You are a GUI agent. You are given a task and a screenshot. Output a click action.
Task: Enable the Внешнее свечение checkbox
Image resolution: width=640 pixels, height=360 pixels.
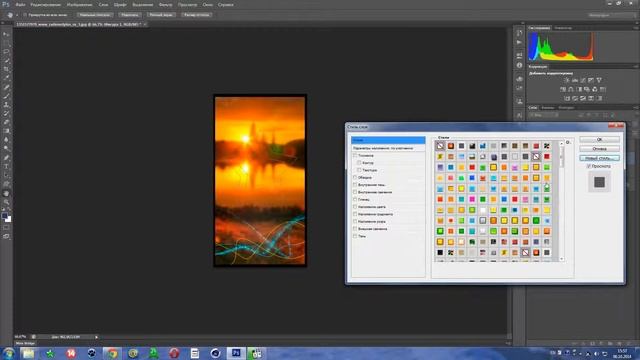click(355, 229)
